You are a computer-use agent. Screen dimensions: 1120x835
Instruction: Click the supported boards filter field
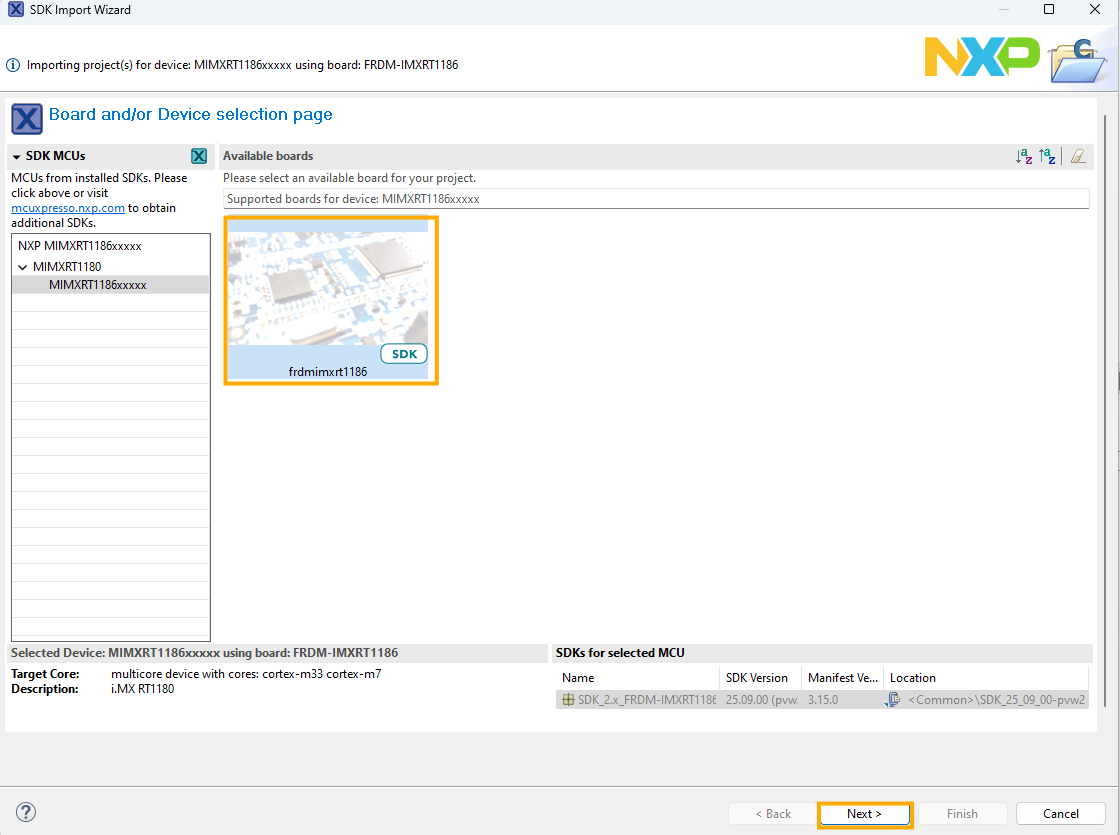[655, 199]
